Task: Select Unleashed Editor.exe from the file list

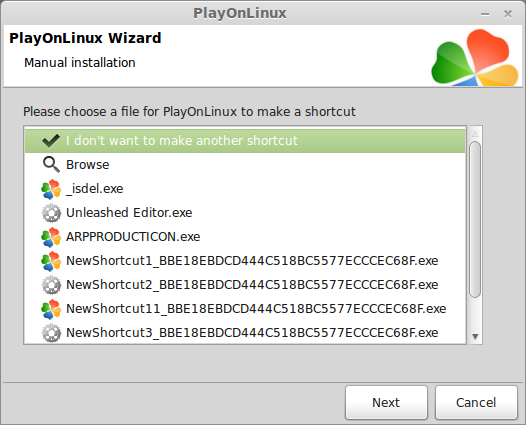Action: [x=245, y=213]
